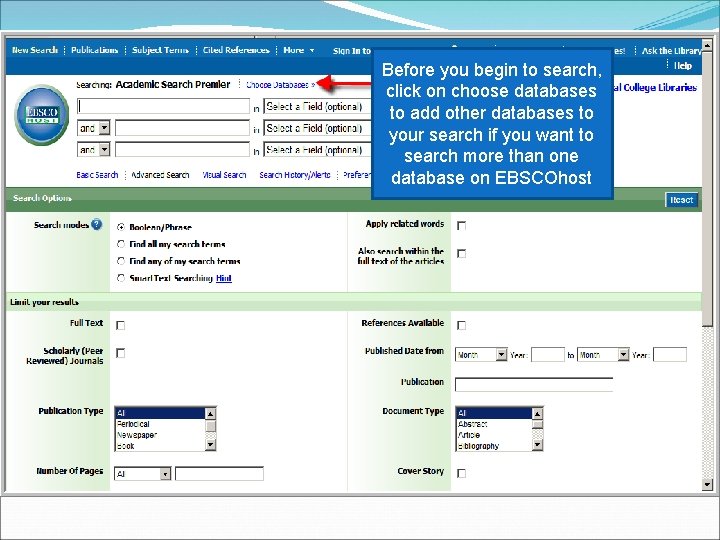720x540 pixels.
Task: Click the Publication text field
Action: (534, 384)
